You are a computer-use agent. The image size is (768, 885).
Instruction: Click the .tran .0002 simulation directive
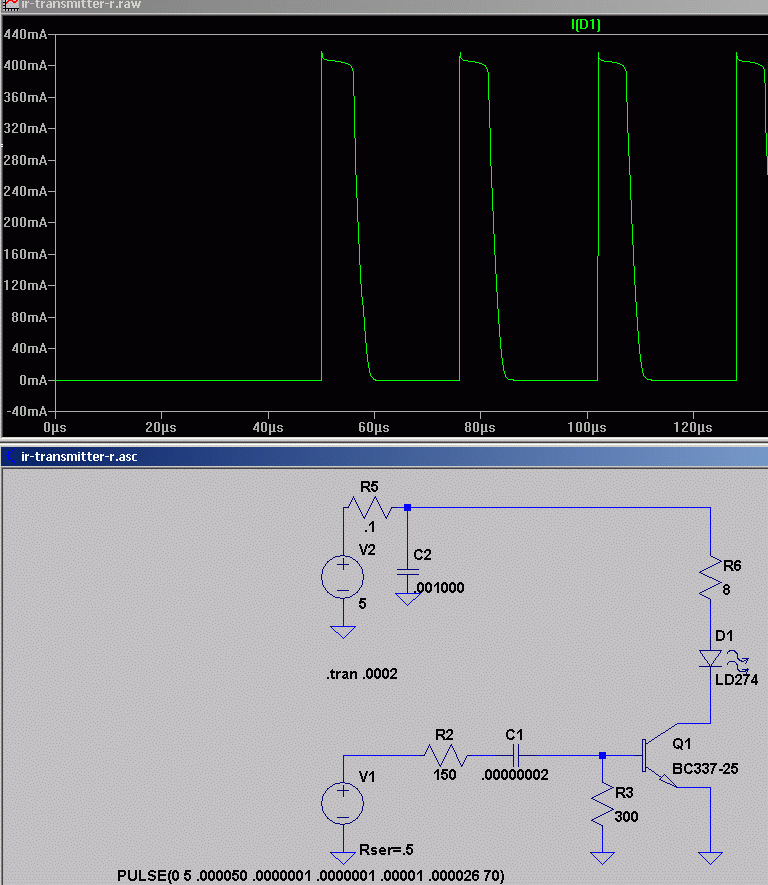(x=362, y=674)
